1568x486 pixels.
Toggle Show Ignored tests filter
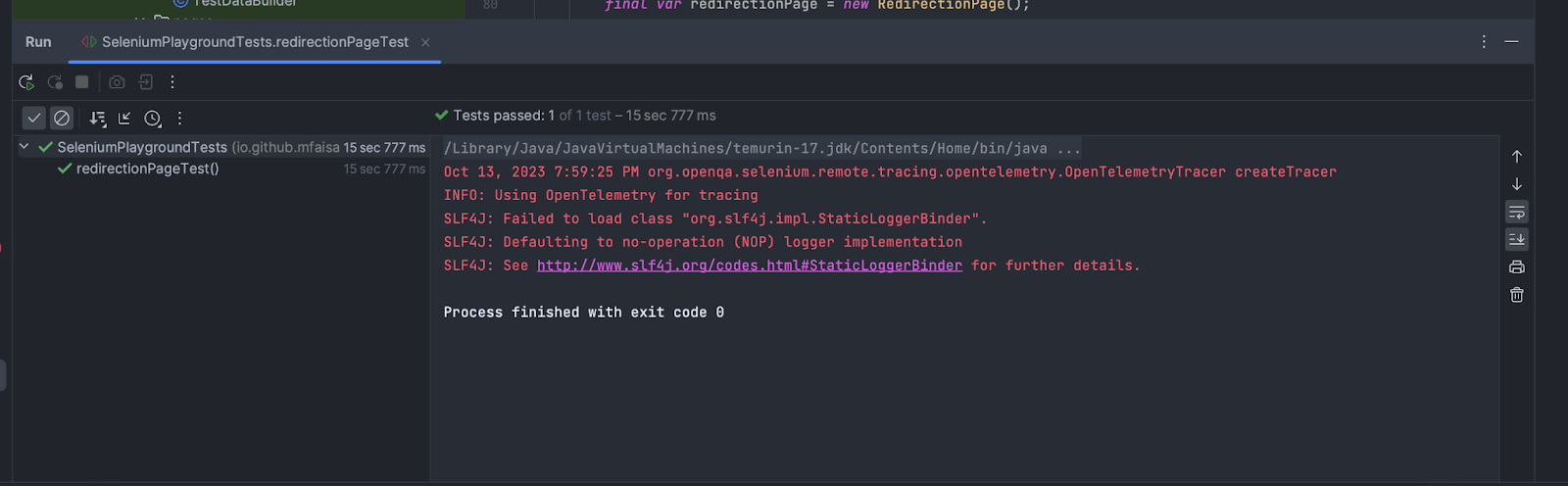click(62, 119)
